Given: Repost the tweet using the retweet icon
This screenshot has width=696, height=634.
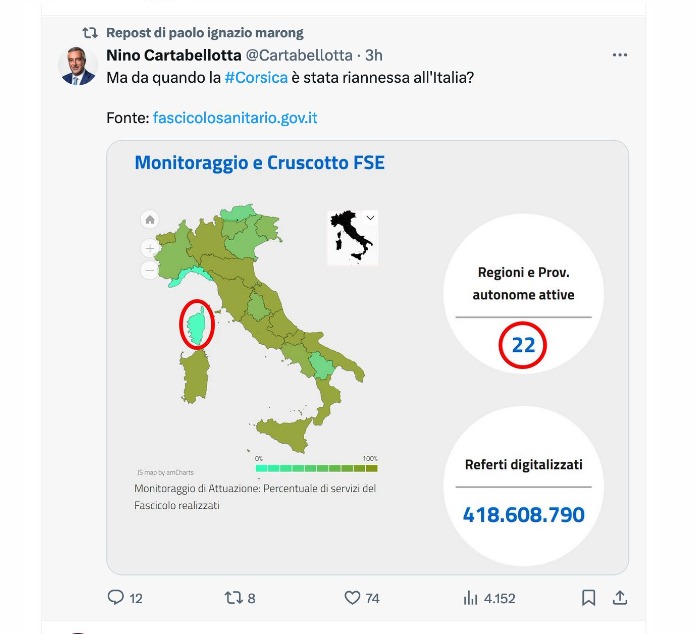Looking at the screenshot, I should (x=233, y=598).
